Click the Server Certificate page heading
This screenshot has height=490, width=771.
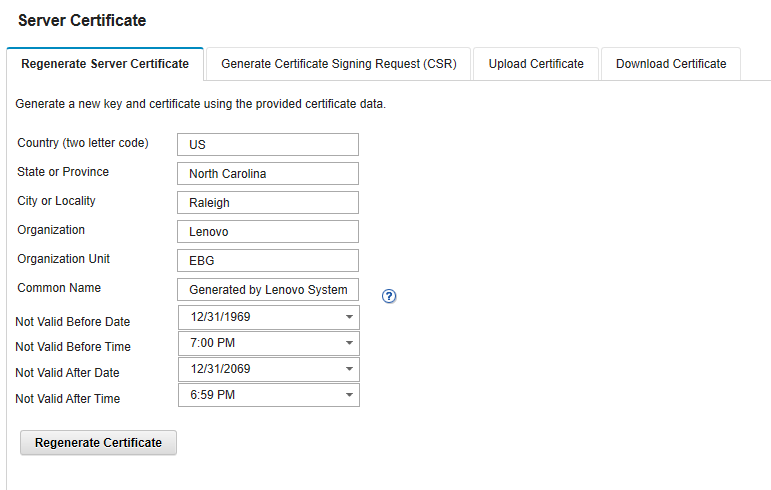[82, 20]
